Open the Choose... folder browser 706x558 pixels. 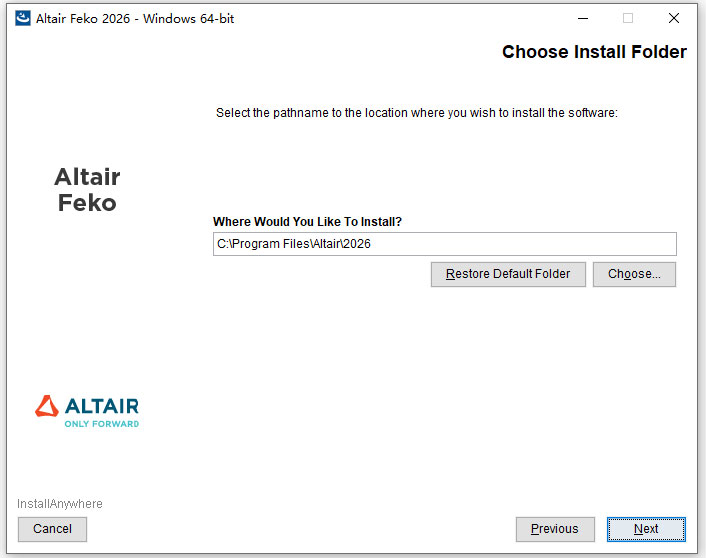click(x=634, y=274)
